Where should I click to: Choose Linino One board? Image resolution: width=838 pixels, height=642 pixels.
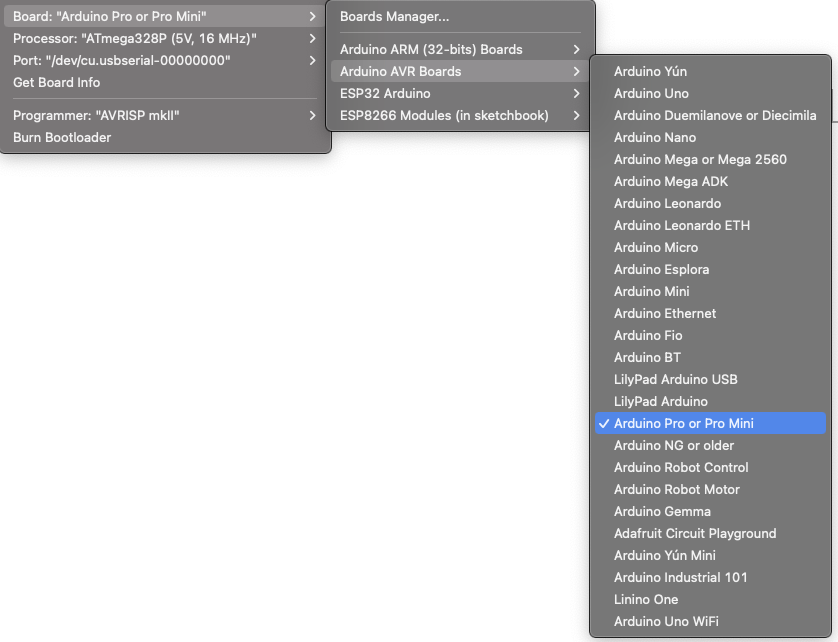tap(710, 599)
